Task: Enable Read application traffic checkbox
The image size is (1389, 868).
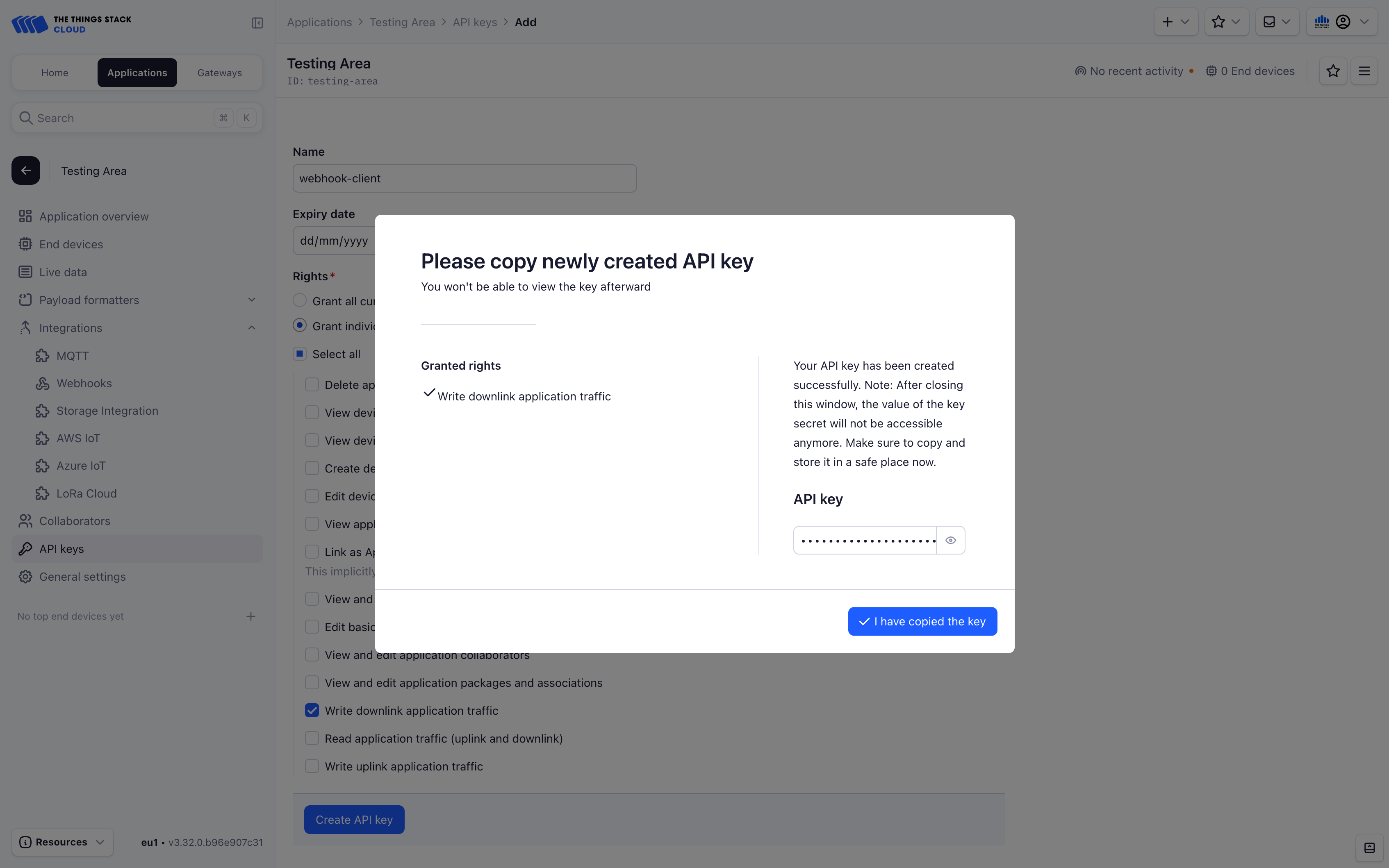Action: pos(311,738)
